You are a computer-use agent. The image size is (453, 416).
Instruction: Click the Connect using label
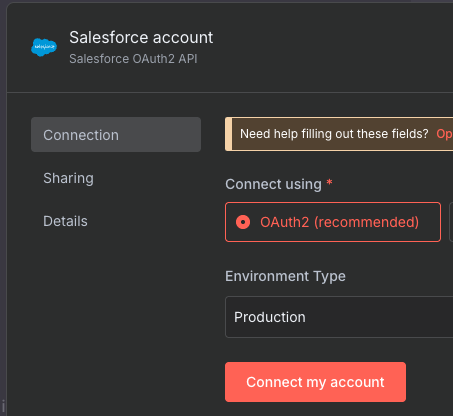click(273, 184)
